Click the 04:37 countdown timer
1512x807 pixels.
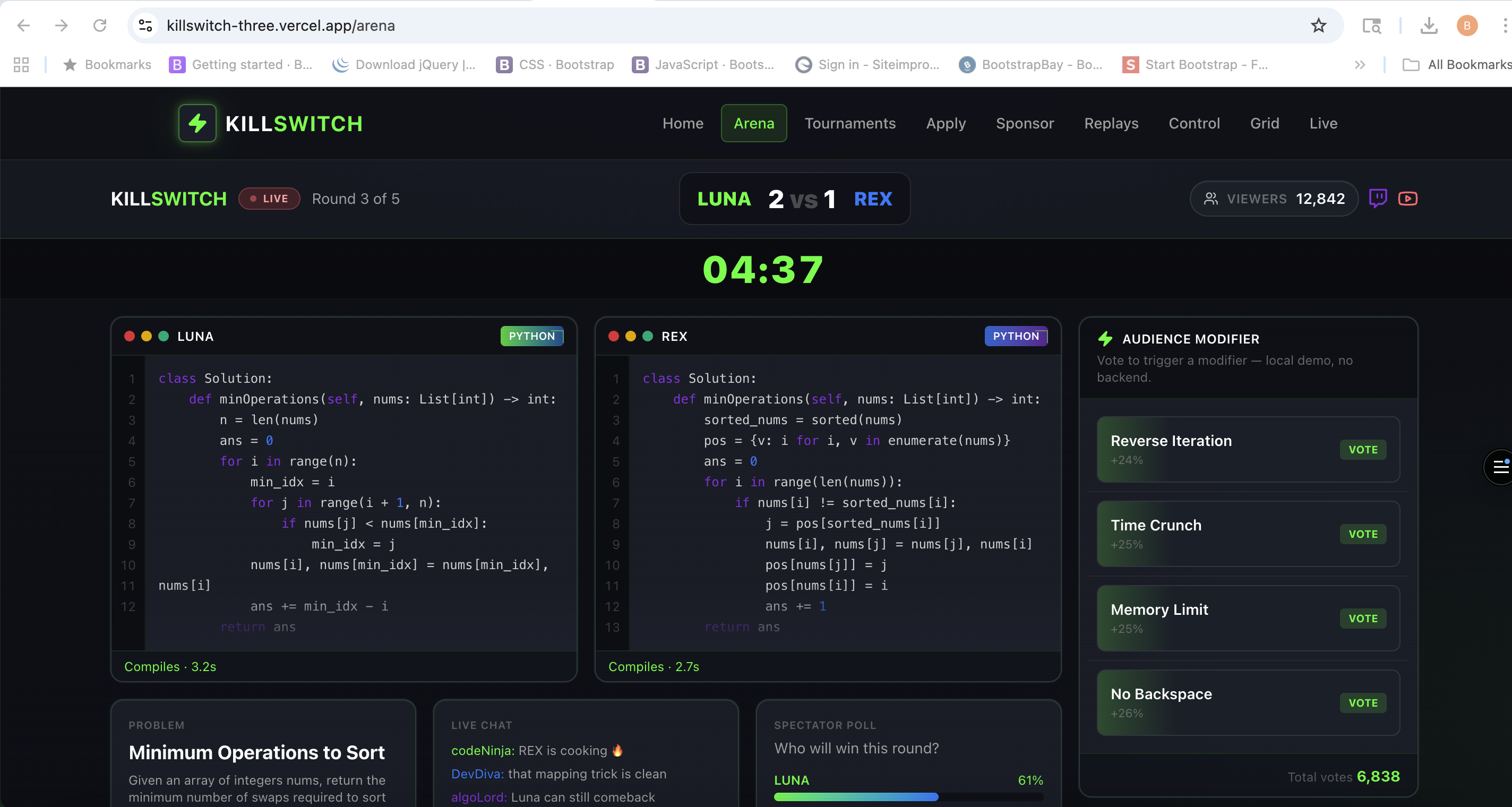(x=763, y=269)
